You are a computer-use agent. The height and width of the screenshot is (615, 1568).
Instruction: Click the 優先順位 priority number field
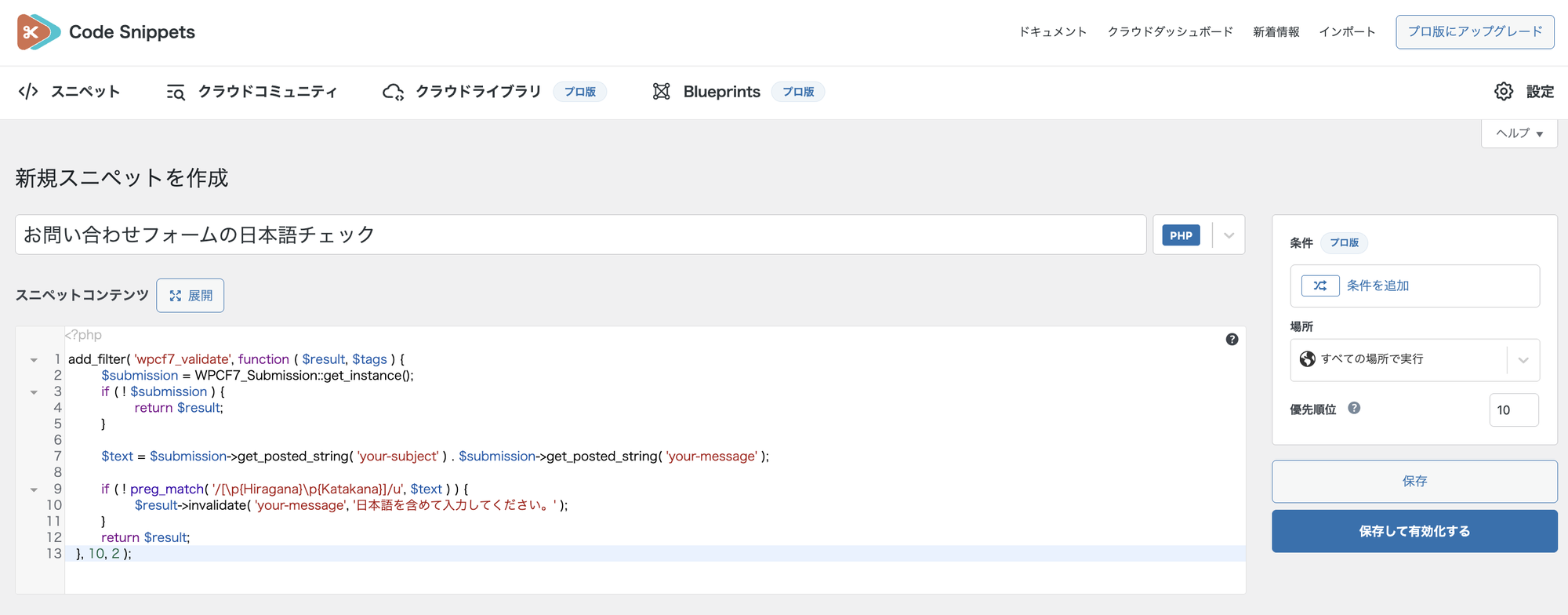point(1514,410)
